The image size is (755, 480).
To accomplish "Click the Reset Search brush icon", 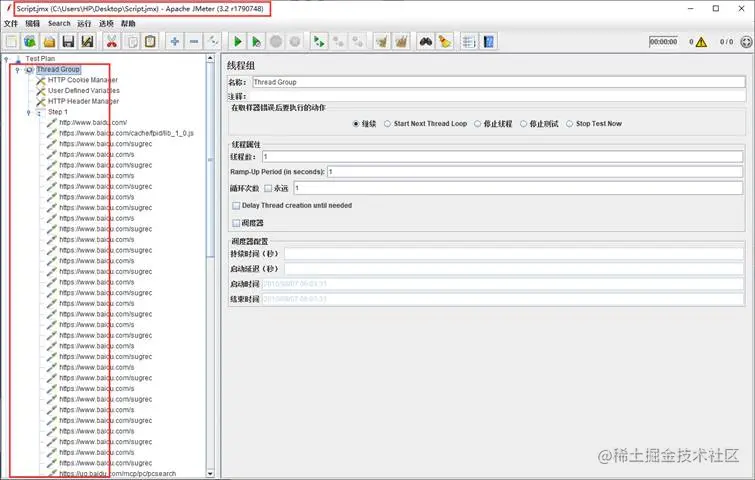I will coord(444,42).
